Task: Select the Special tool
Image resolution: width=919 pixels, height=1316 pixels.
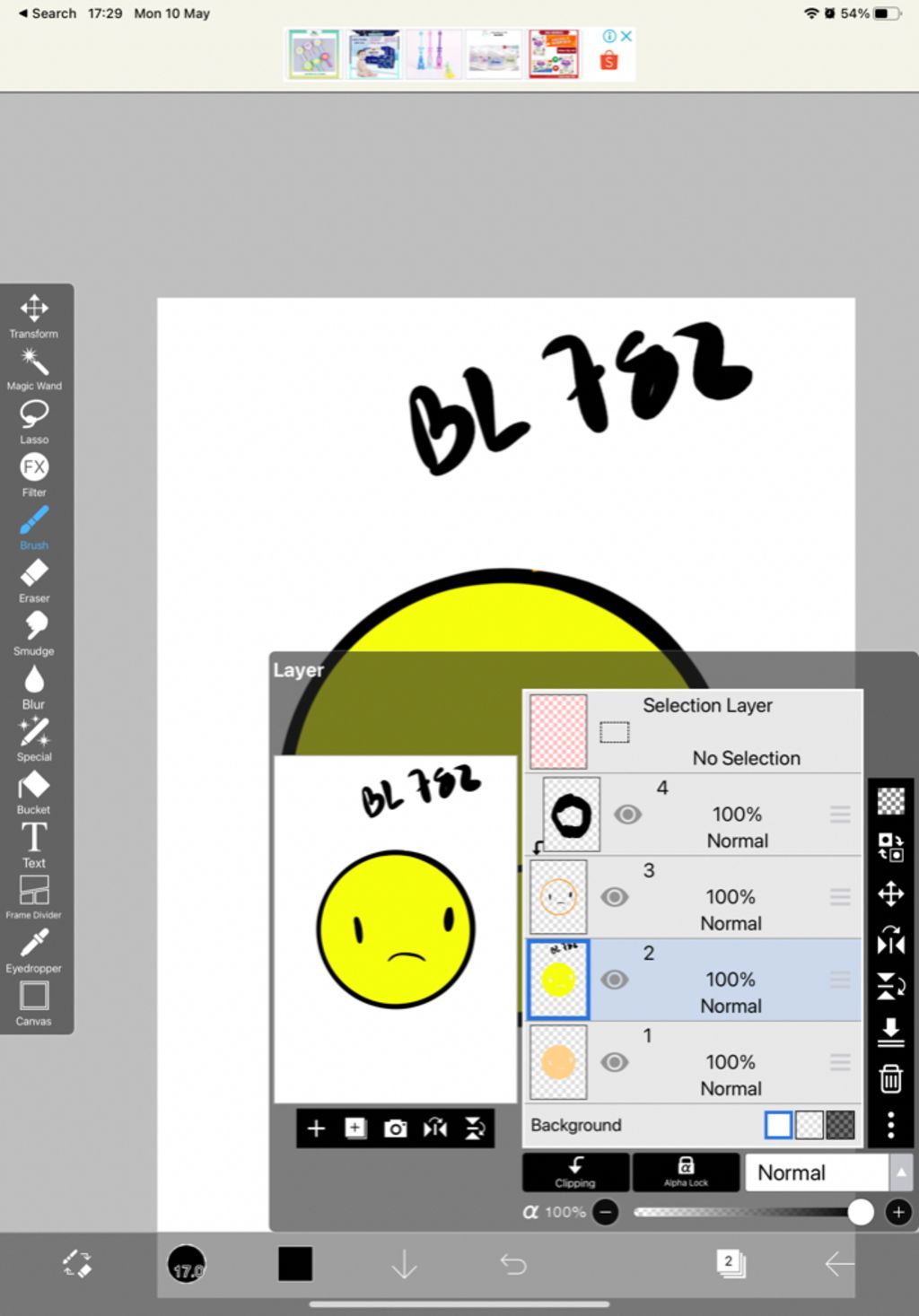Action: coord(34,739)
